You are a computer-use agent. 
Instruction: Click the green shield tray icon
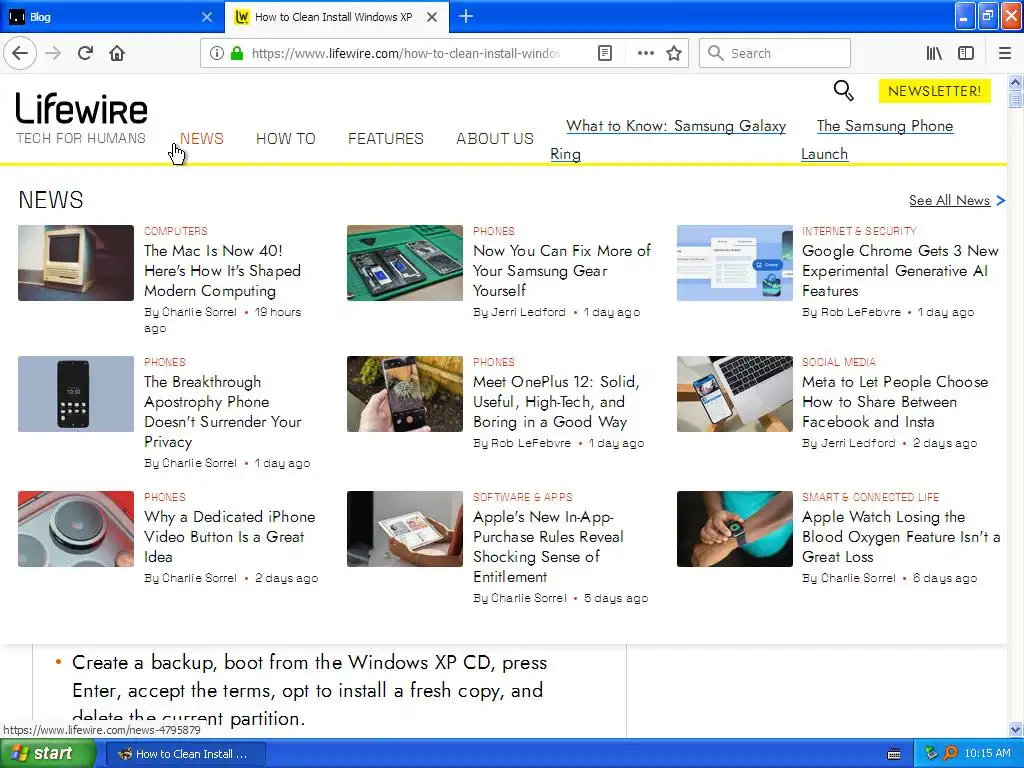coord(931,753)
